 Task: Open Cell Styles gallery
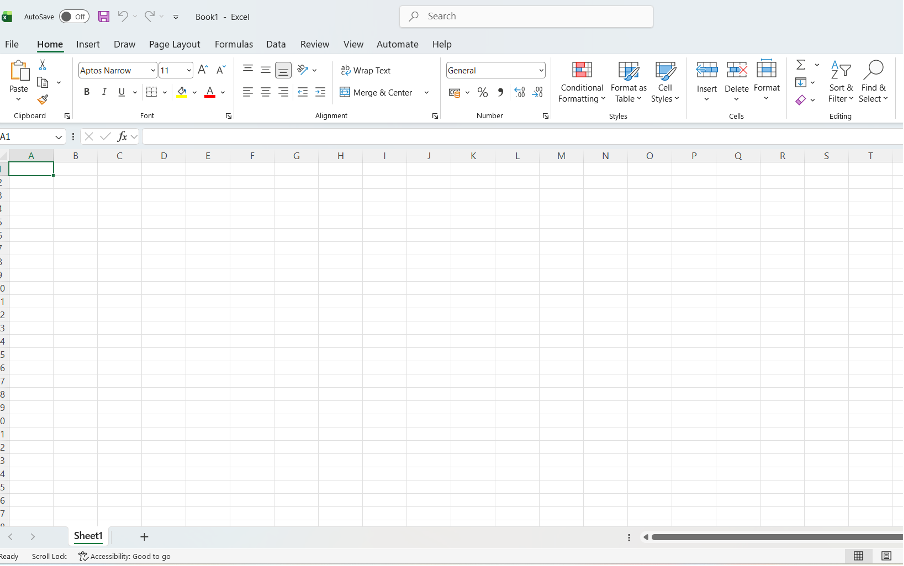[x=665, y=82]
